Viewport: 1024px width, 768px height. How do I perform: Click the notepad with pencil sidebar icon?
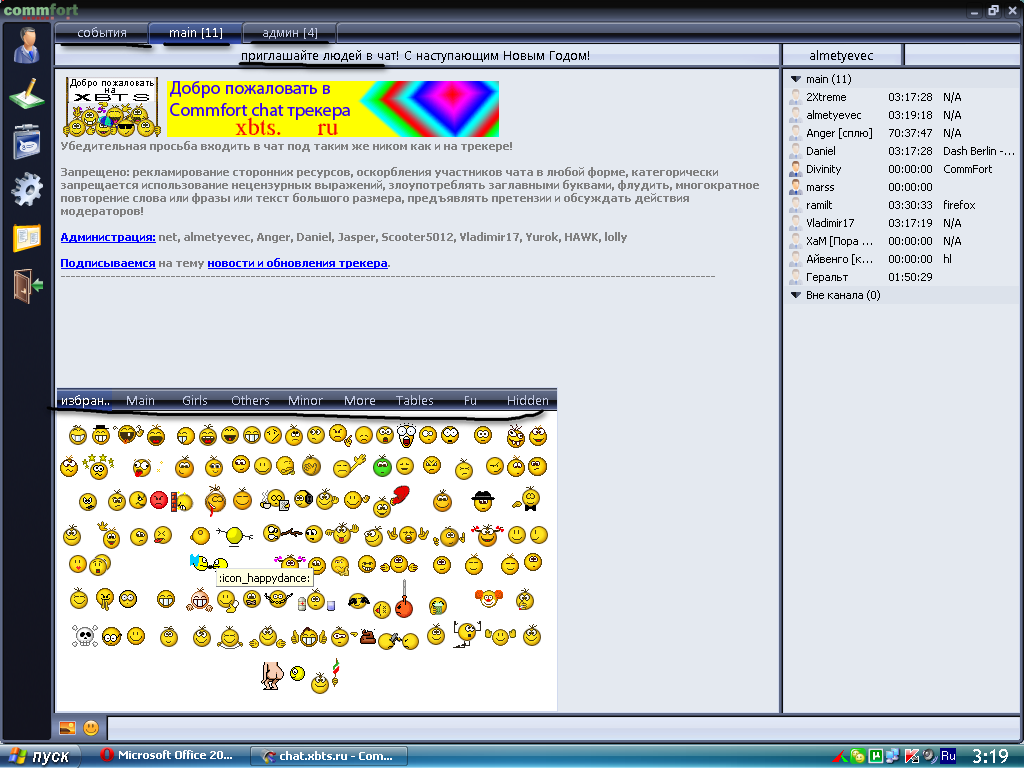click(x=27, y=95)
